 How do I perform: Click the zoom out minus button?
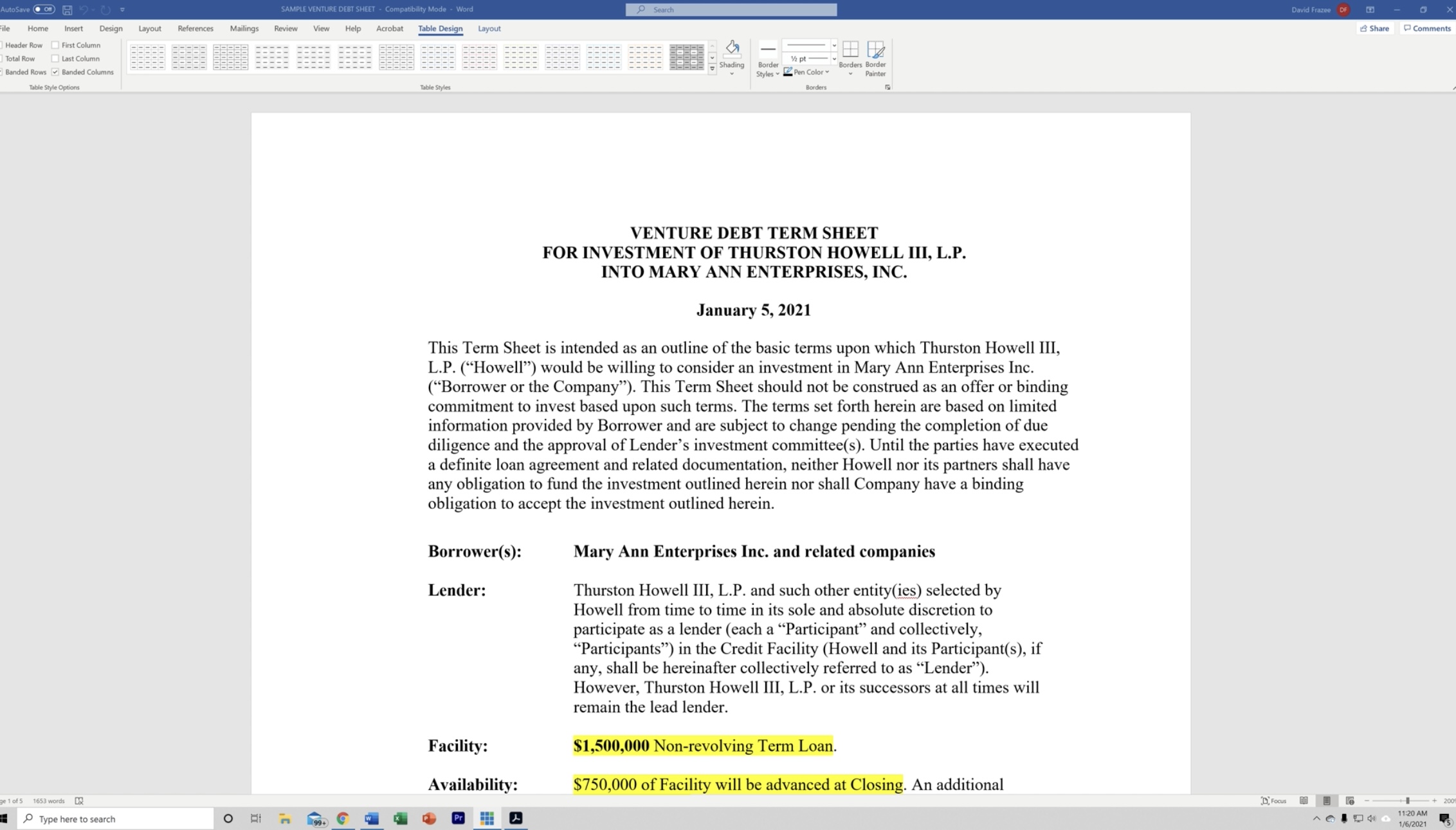[1367, 800]
